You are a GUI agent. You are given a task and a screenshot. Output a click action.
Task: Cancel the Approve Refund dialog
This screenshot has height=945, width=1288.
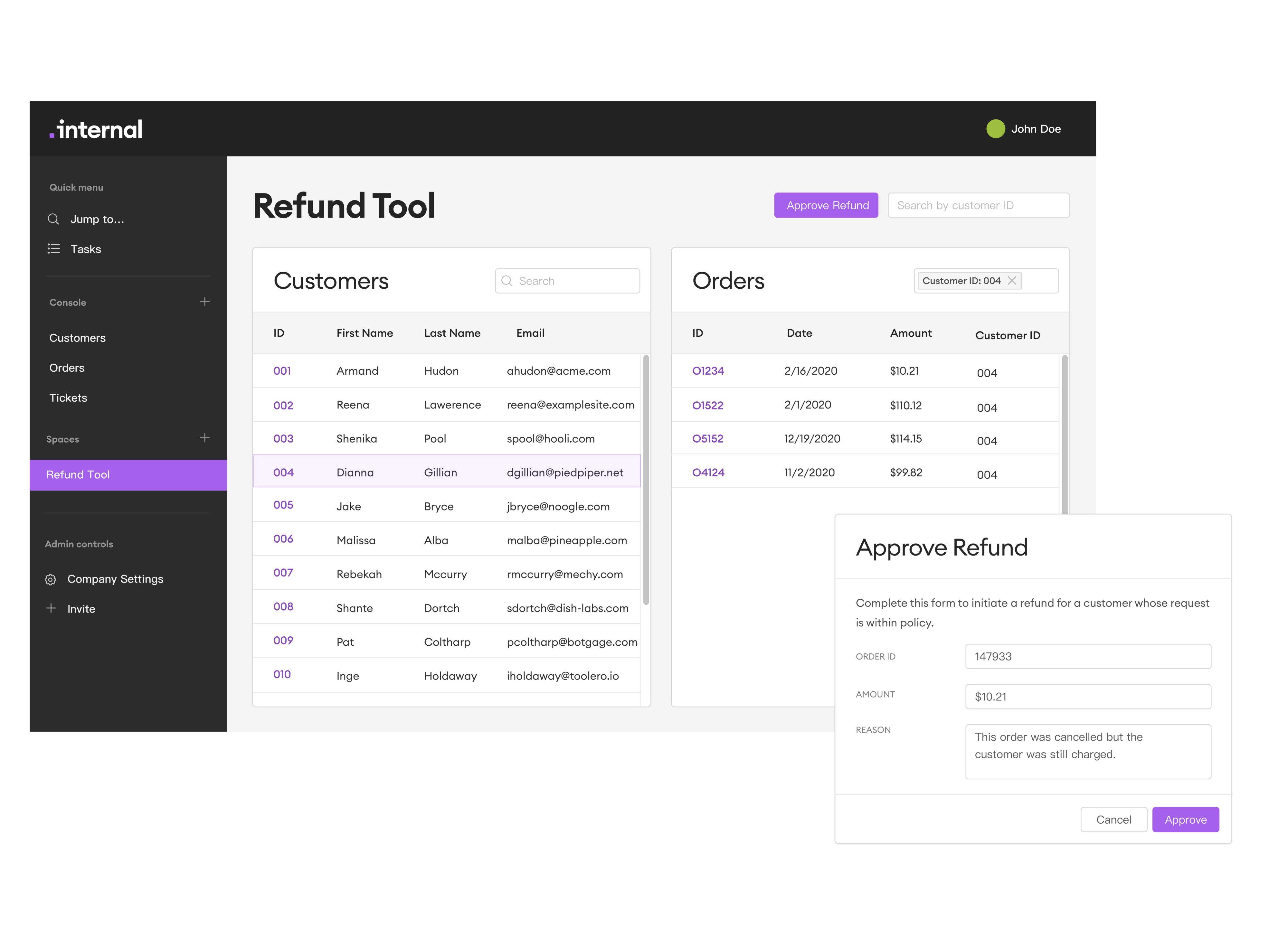point(1113,820)
